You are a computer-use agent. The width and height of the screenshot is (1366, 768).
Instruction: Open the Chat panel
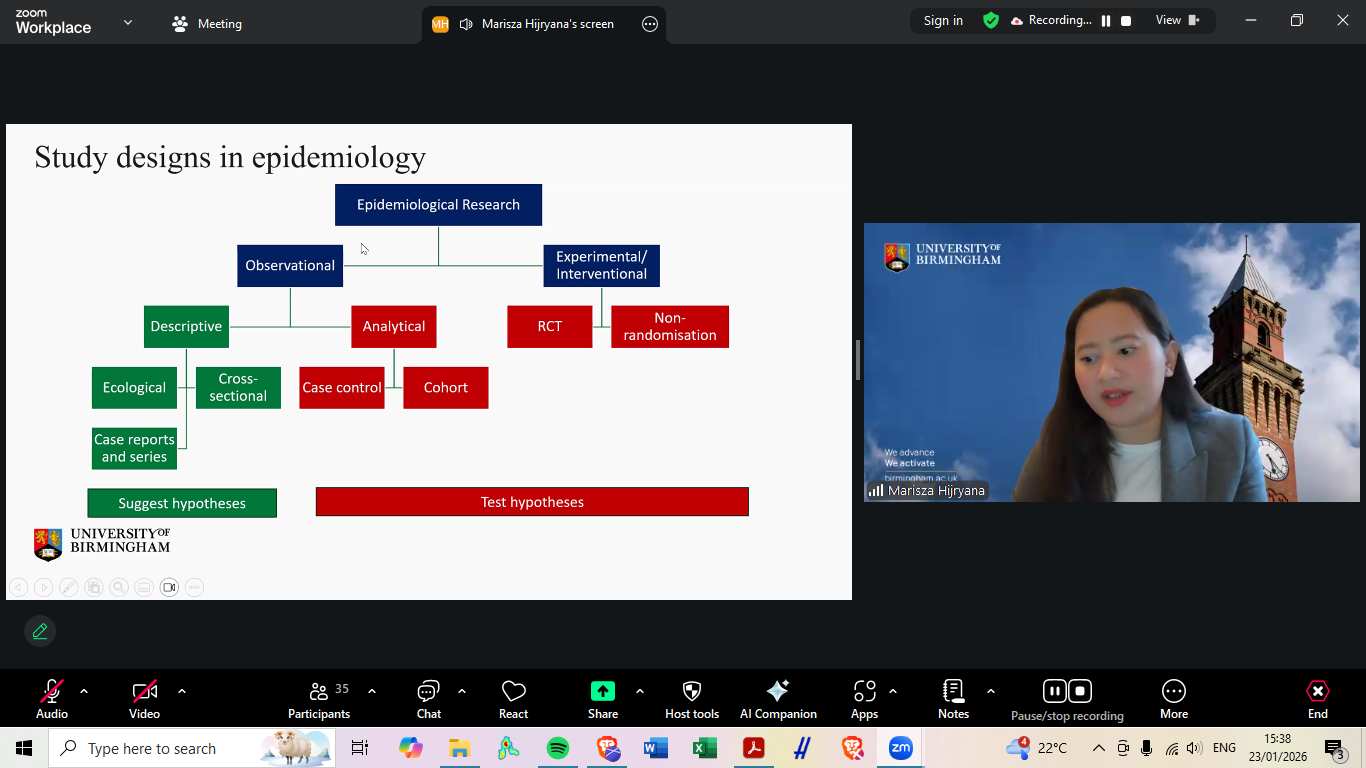(429, 698)
